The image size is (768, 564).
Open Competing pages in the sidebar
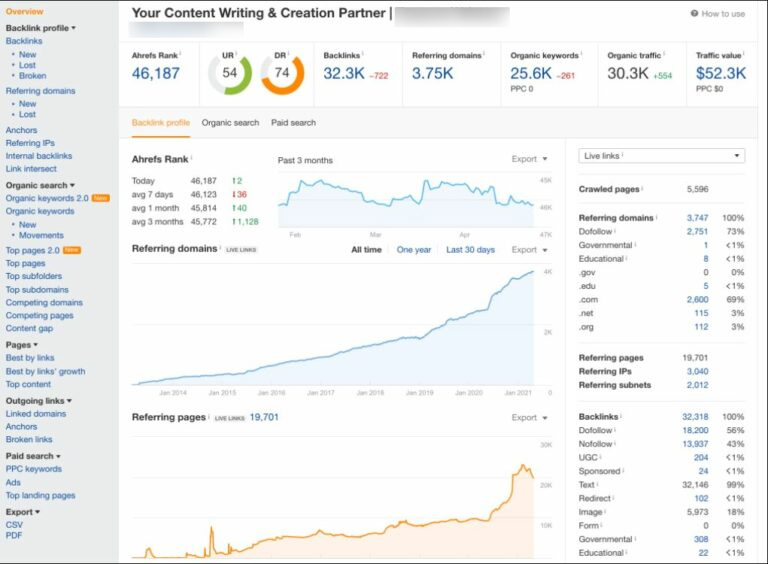39,316
